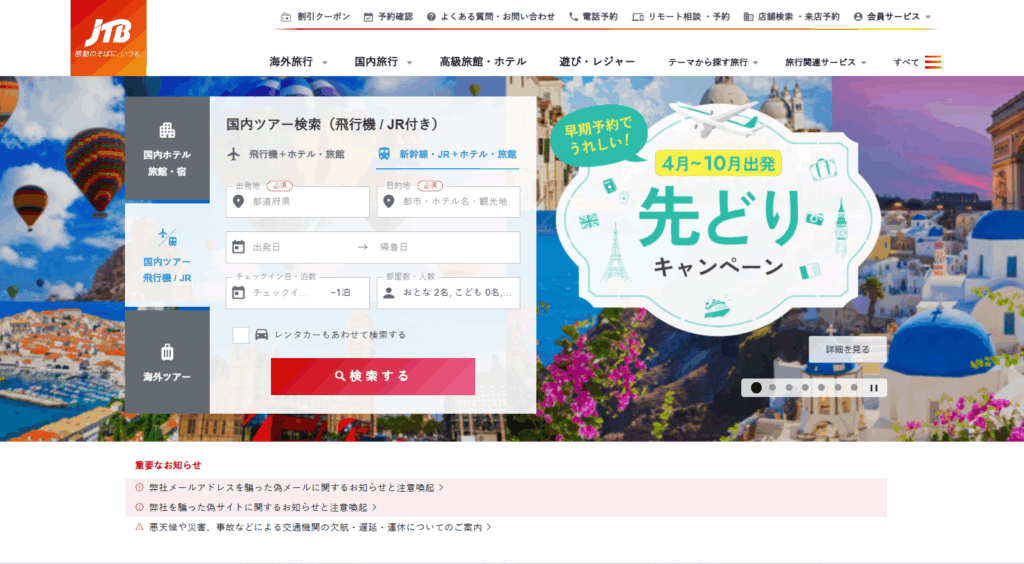Open 高級旅館・ホテル menu item
Screen dimensions: 1024x564
pyautogui.click(x=482, y=62)
